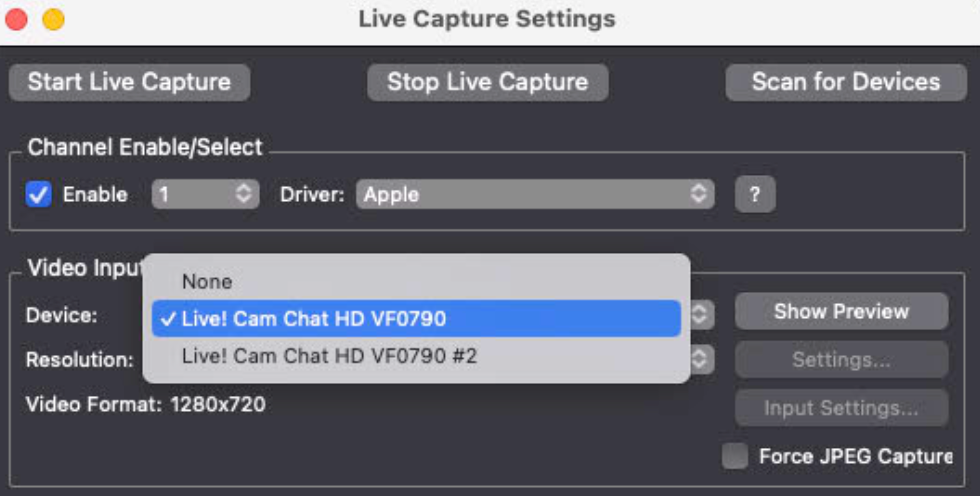Click Stop Live Capture
Viewport: 980px width, 496px height.
click(x=488, y=82)
